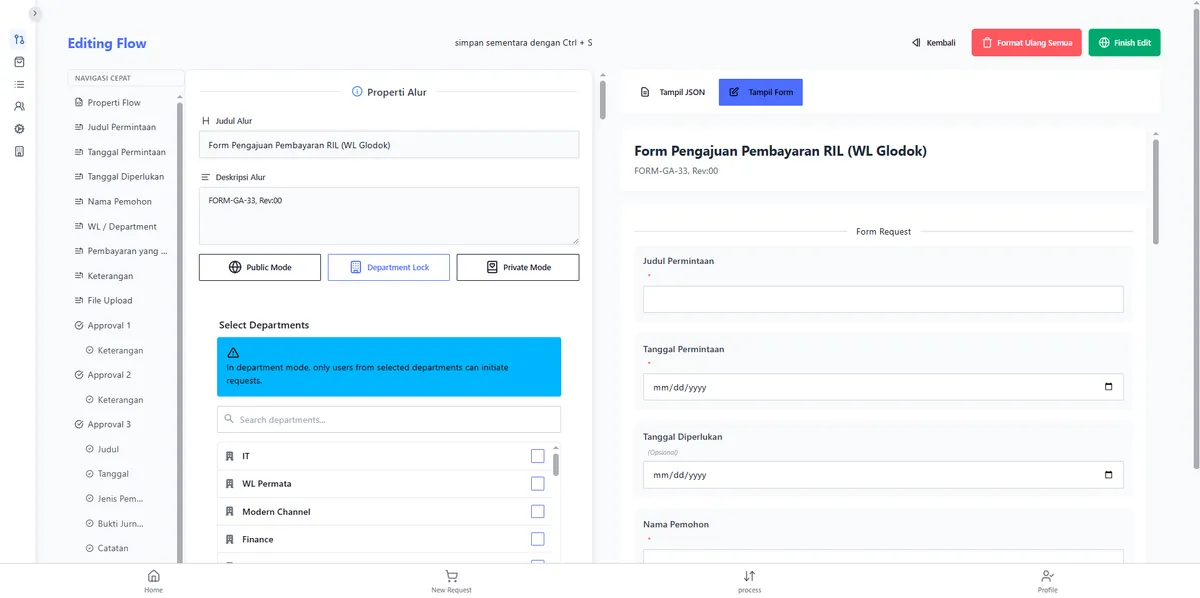Open the list icon in the sidebar
Viewport: 1200px width, 598px height.
coord(19,84)
